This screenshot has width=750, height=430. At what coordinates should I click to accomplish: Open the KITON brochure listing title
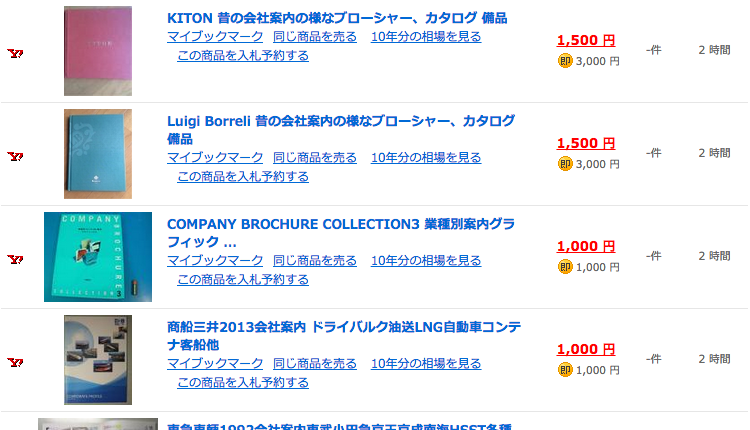337,18
